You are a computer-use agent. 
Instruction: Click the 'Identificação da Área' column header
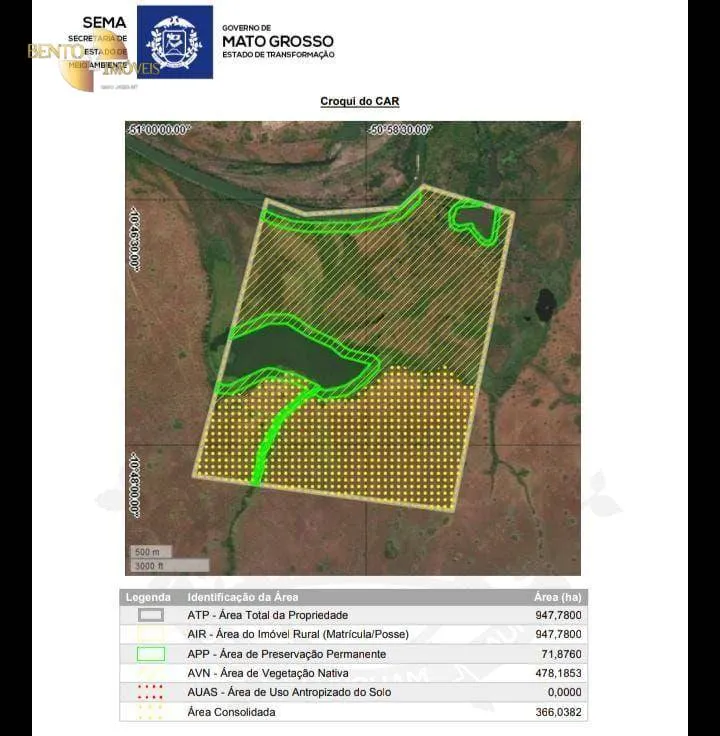point(243,597)
